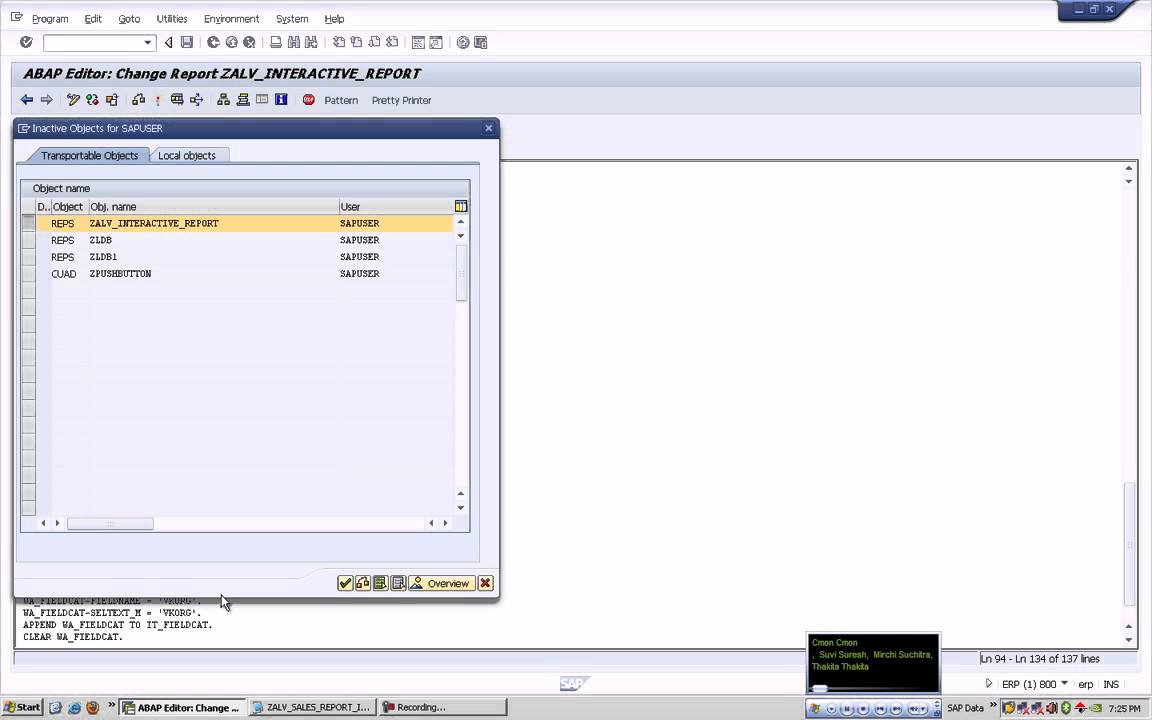Click the Print icon in the standard toolbar

(276, 43)
